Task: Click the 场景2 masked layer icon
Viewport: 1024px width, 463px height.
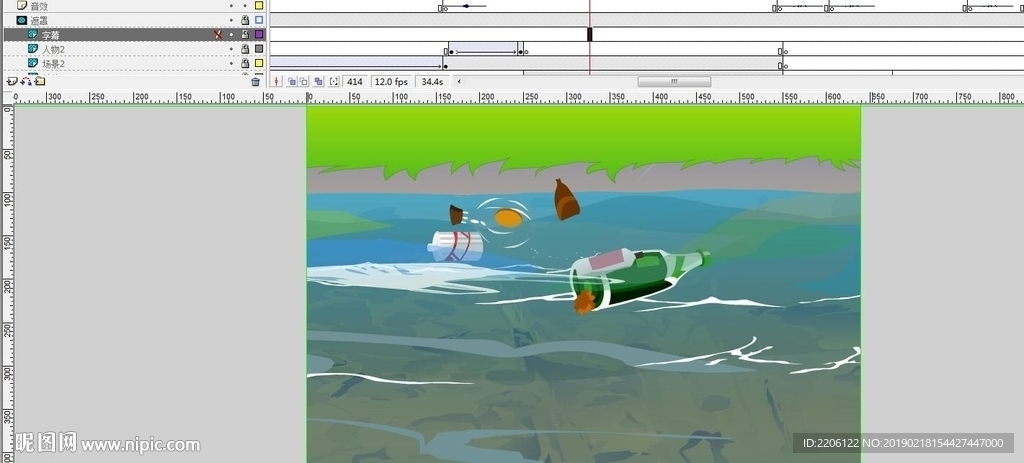Action: coord(33,63)
